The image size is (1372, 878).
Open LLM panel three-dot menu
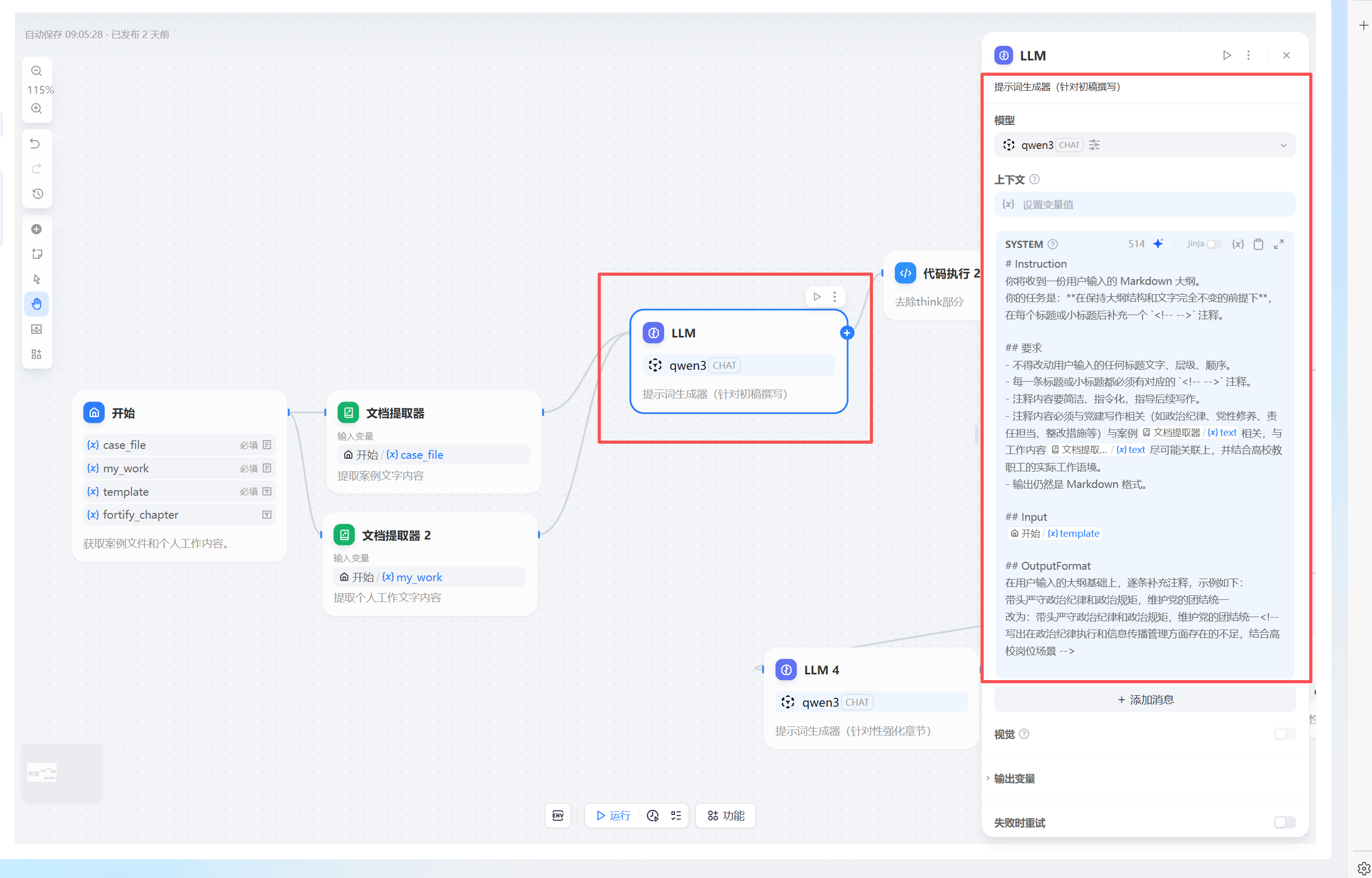[1248, 55]
